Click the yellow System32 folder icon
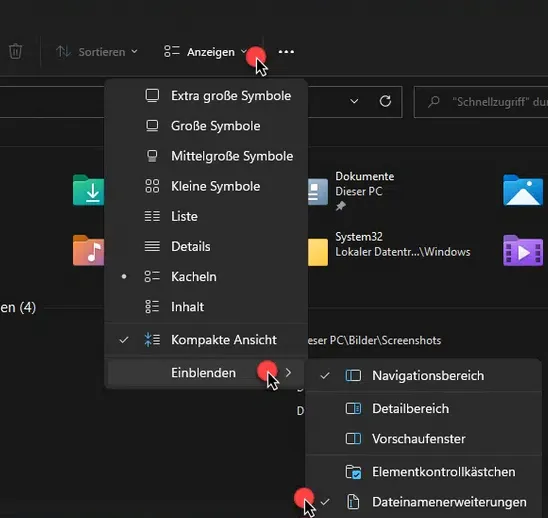This screenshot has width=548, height=518. 318,252
